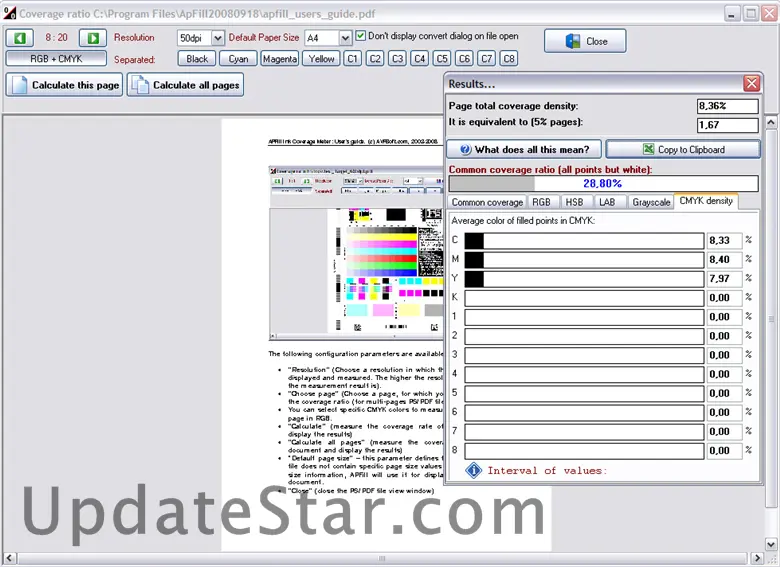Click Copy to Clipboard button
The width and height of the screenshot is (780, 567).
coord(683,149)
